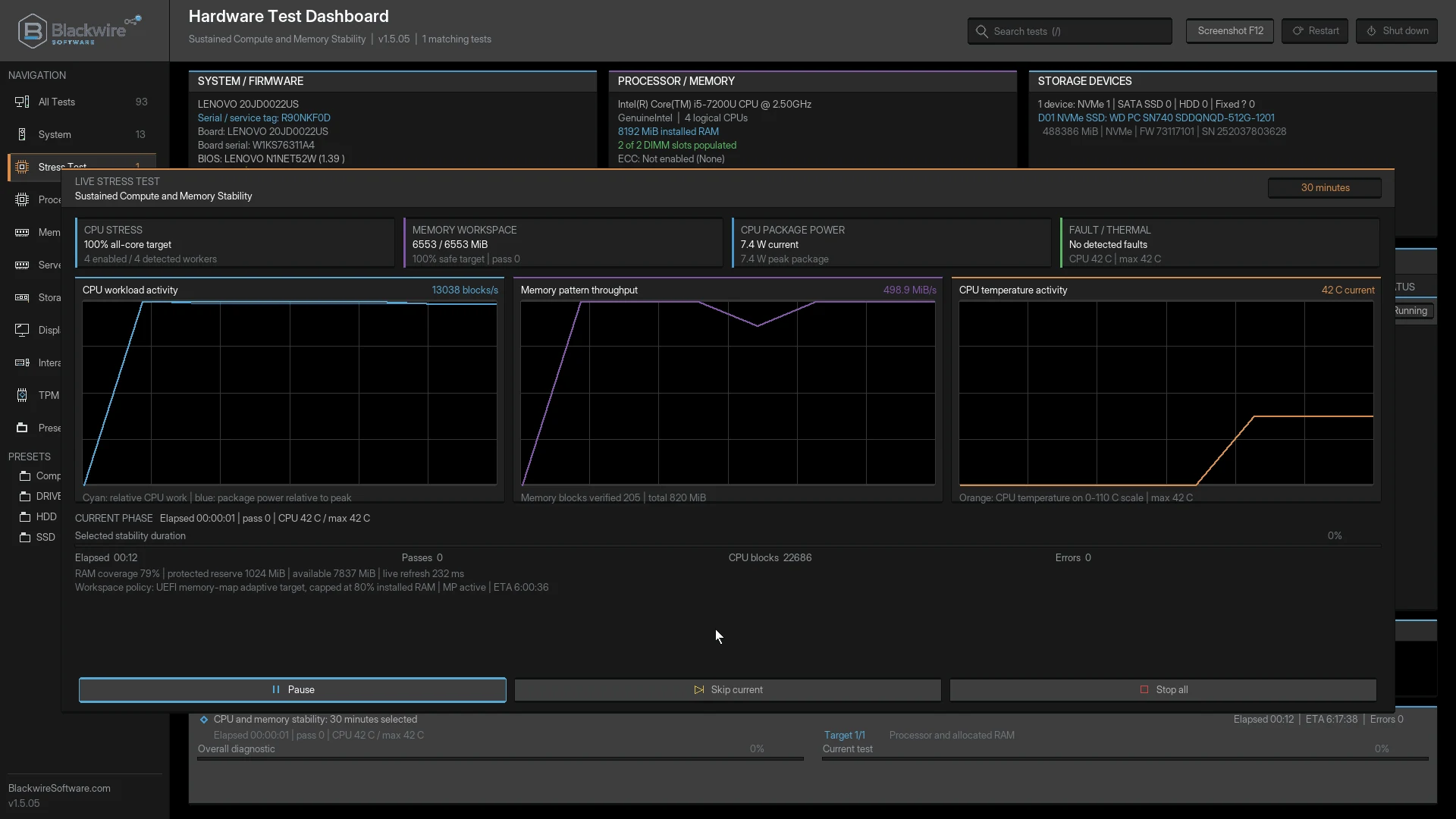The width and height of the screenshot is (1456, 819).
Task: Click the "BIOS: LENOVO N1NET52W" line
Action: (x=271, y=159)
